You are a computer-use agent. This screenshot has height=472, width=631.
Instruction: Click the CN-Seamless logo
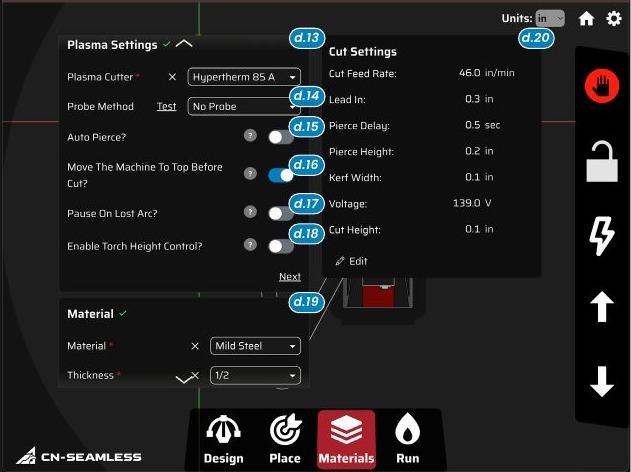point(79,456)
